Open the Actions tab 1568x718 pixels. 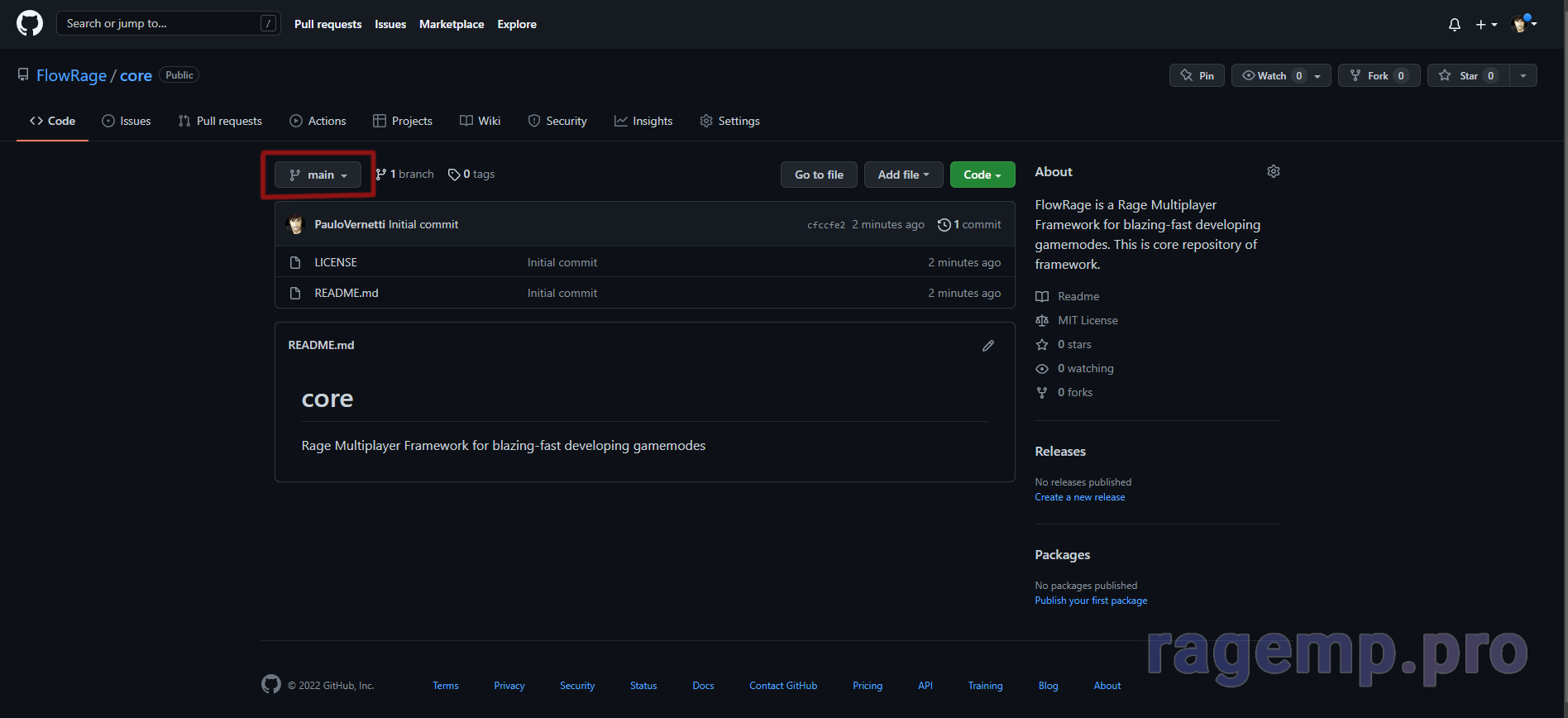tap(318, 121)
